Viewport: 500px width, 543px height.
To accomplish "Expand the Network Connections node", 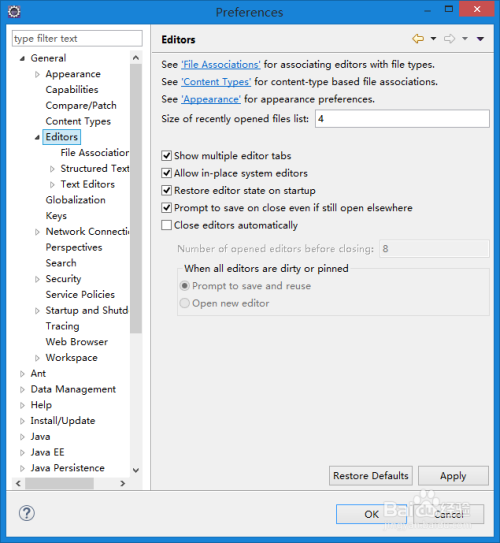I will pos(37,232).
